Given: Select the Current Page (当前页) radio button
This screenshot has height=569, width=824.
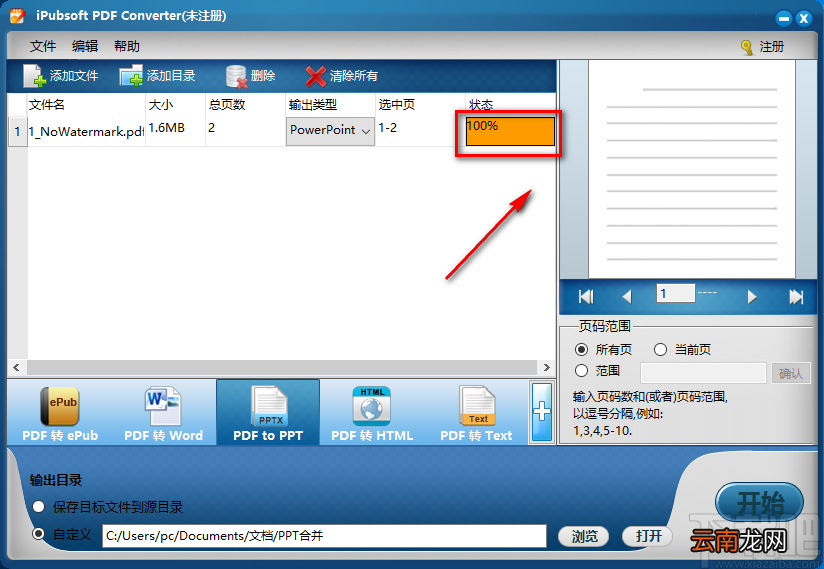Looking at the screenshot, I should 660,349.
